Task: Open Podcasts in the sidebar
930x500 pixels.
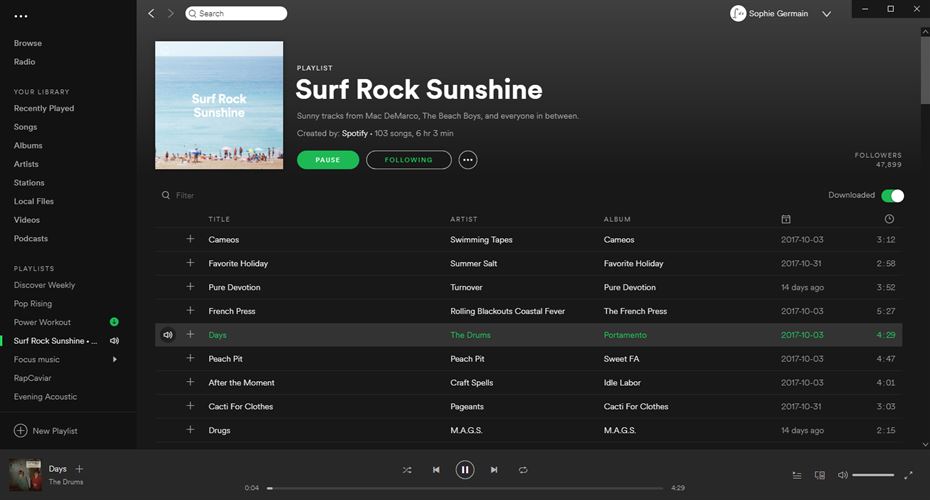Action: [31, 238]
